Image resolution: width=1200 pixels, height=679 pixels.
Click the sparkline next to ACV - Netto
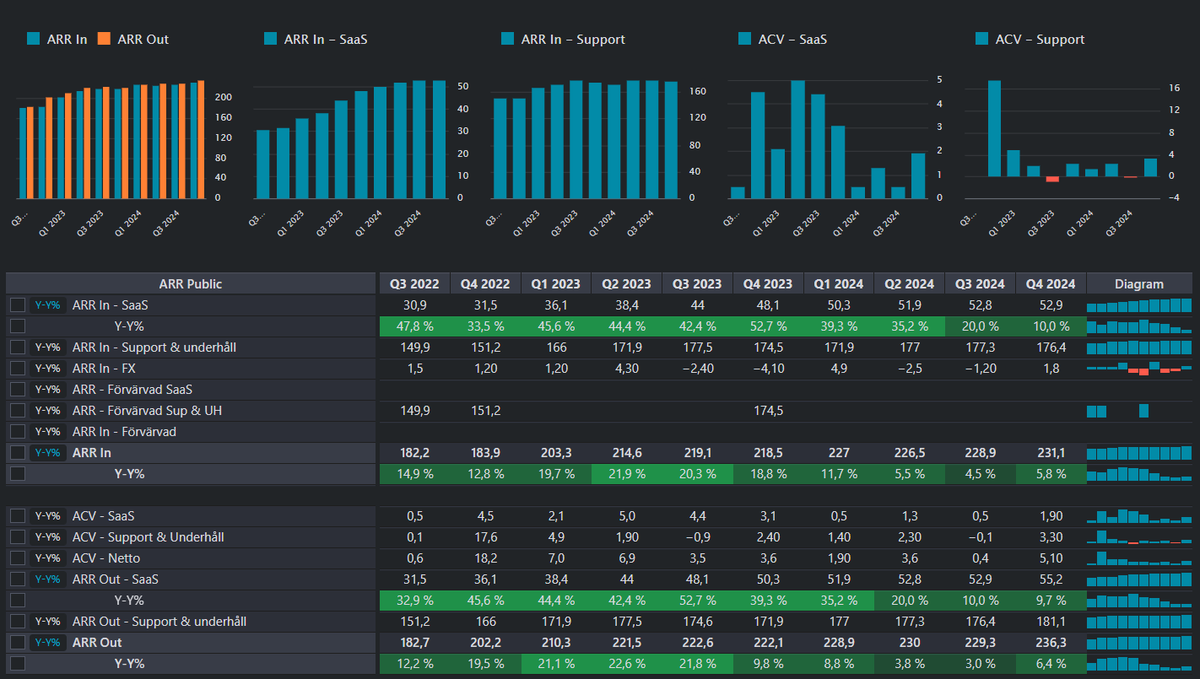coord(1137,558)
